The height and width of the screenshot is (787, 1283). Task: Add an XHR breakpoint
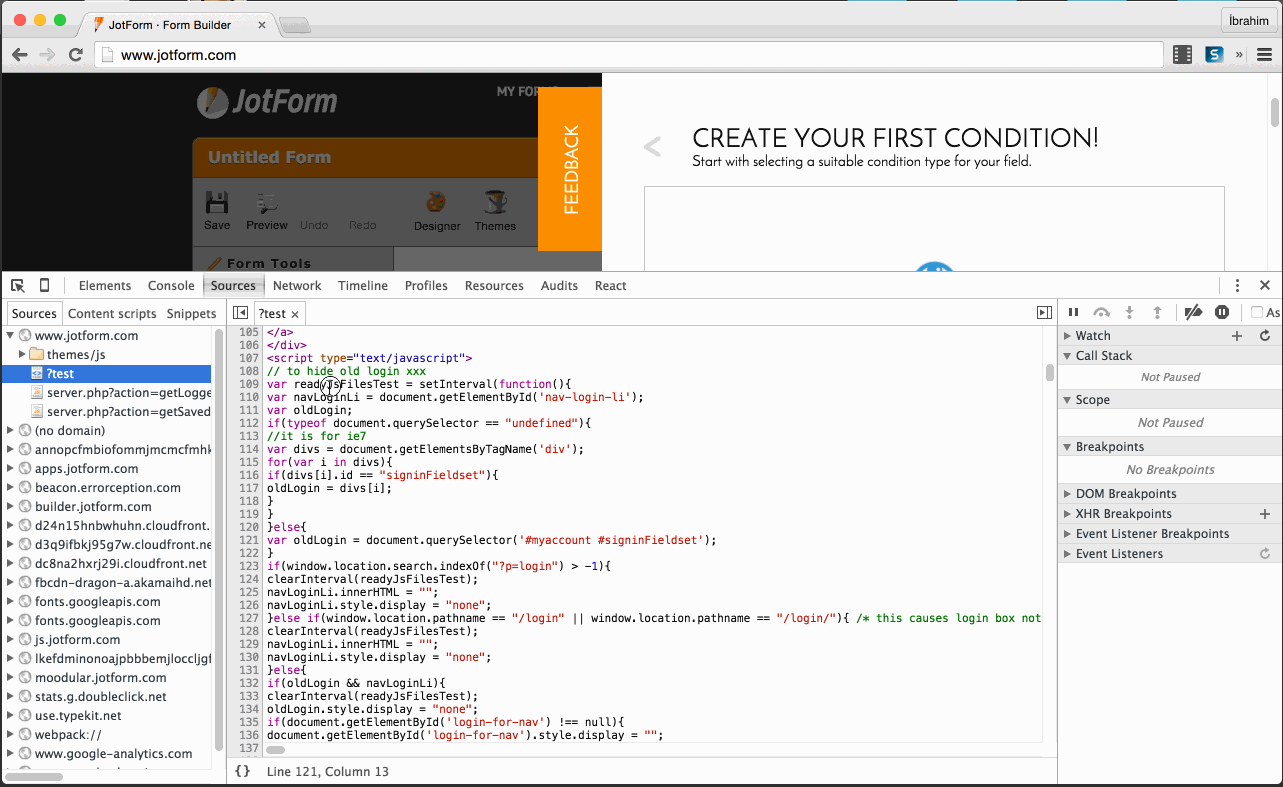[x=1265, y=514]
